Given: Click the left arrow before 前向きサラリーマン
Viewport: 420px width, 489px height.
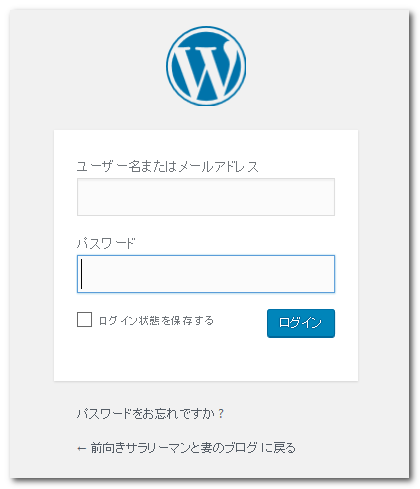Looking at the screenshot, I should pos(82,448).
